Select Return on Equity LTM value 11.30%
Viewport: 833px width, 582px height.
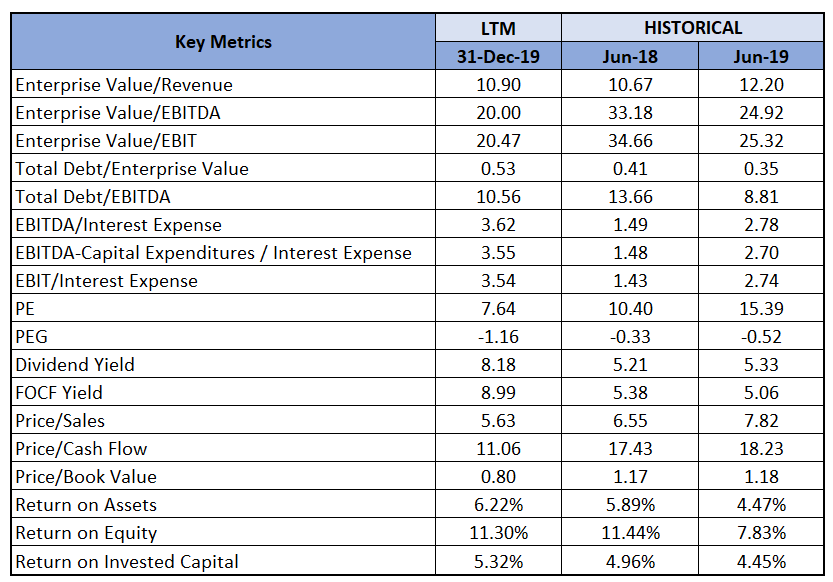pos(498,533)
